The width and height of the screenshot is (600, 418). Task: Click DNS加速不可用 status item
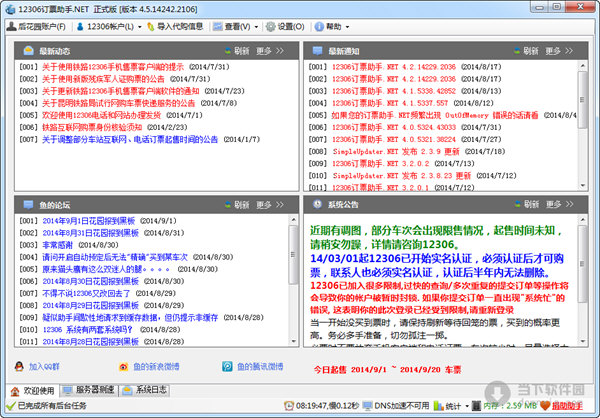pos(396,406)
